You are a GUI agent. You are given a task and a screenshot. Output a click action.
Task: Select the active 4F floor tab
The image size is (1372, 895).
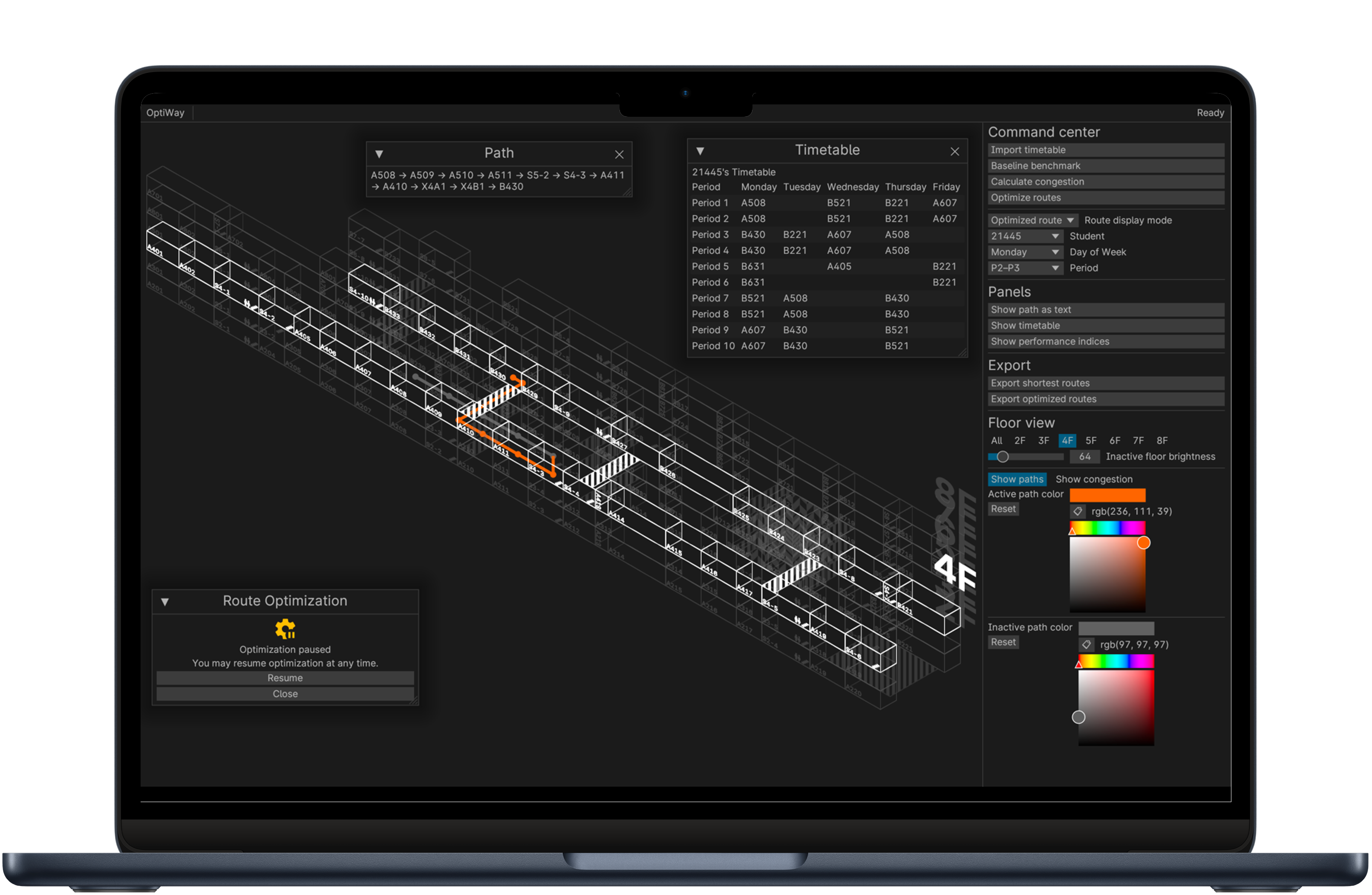pos(1067,441)
